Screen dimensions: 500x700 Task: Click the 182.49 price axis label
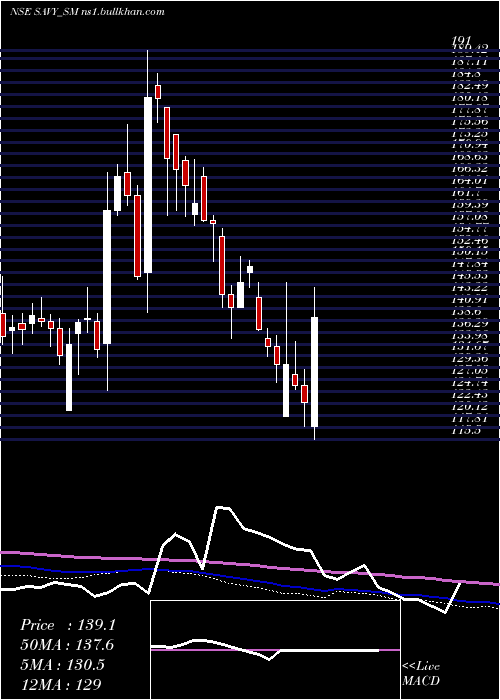click(x=470, y=86)
